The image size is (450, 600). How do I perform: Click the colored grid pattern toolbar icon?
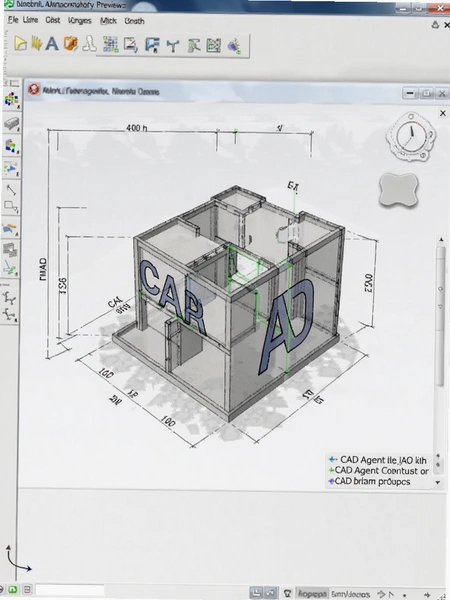pyautogui.click(x=111, y=45)
